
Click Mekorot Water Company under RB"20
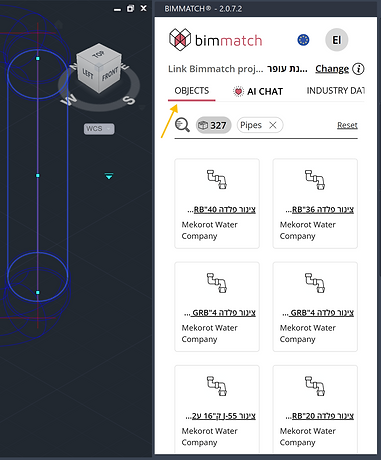pyautogui.click(x=308, y=437)
